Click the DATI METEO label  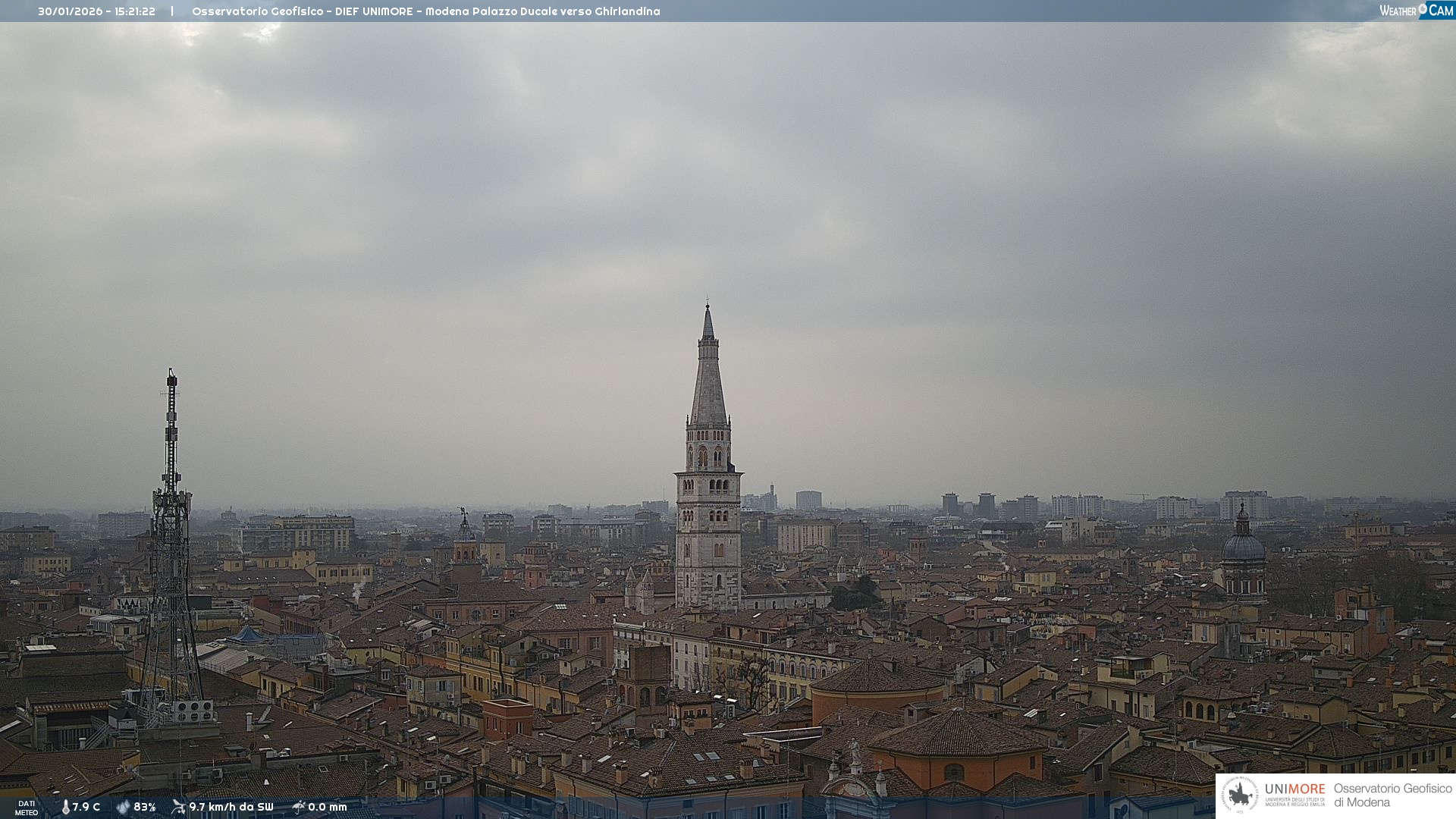tap(27, 808)
